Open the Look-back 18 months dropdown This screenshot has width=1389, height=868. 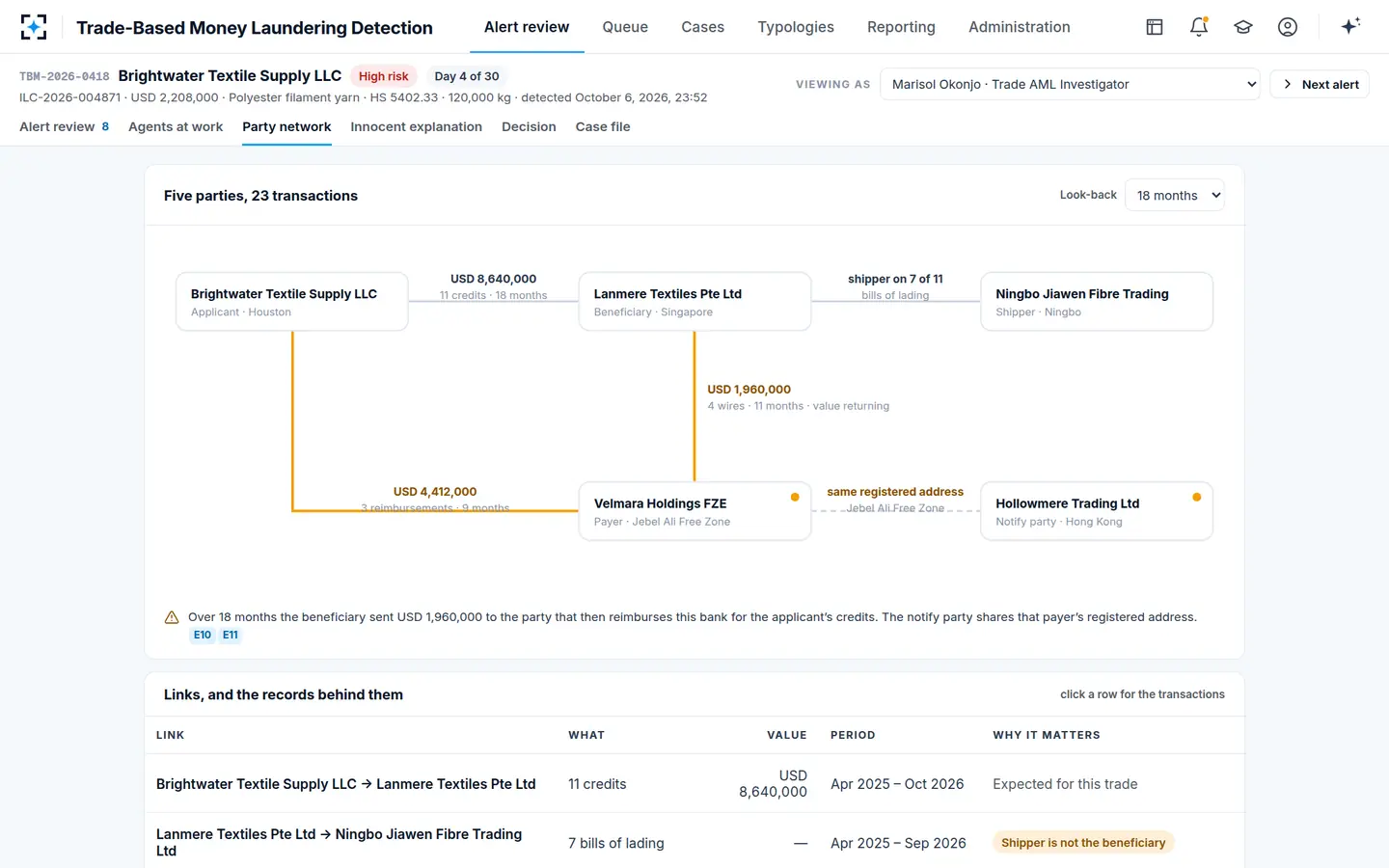(x=1175, y=195)
